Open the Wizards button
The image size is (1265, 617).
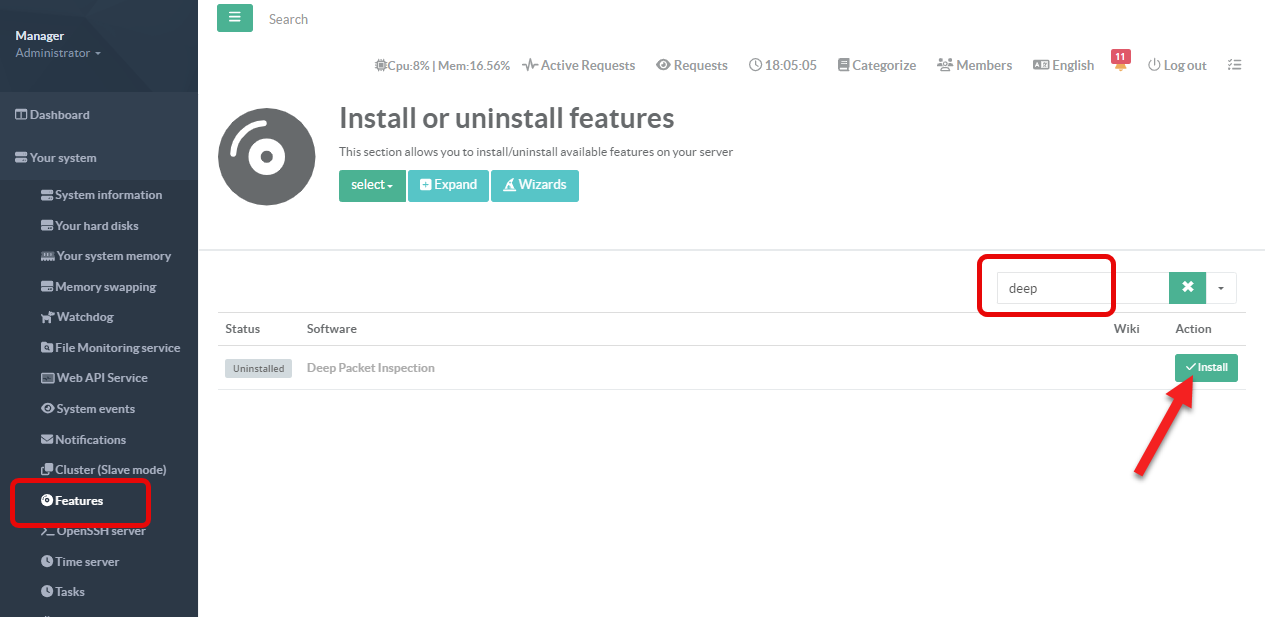tap(534, 185)
